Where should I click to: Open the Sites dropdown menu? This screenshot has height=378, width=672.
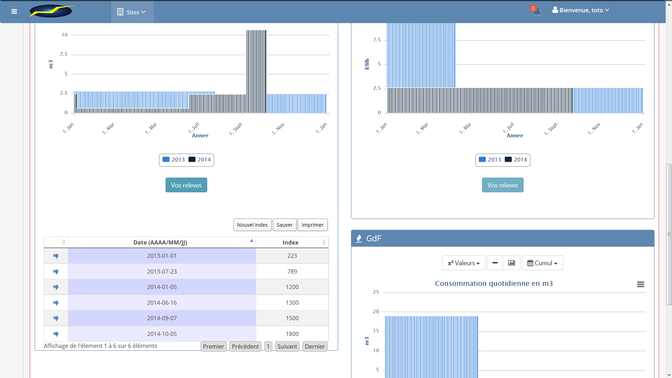pos(132,12)
